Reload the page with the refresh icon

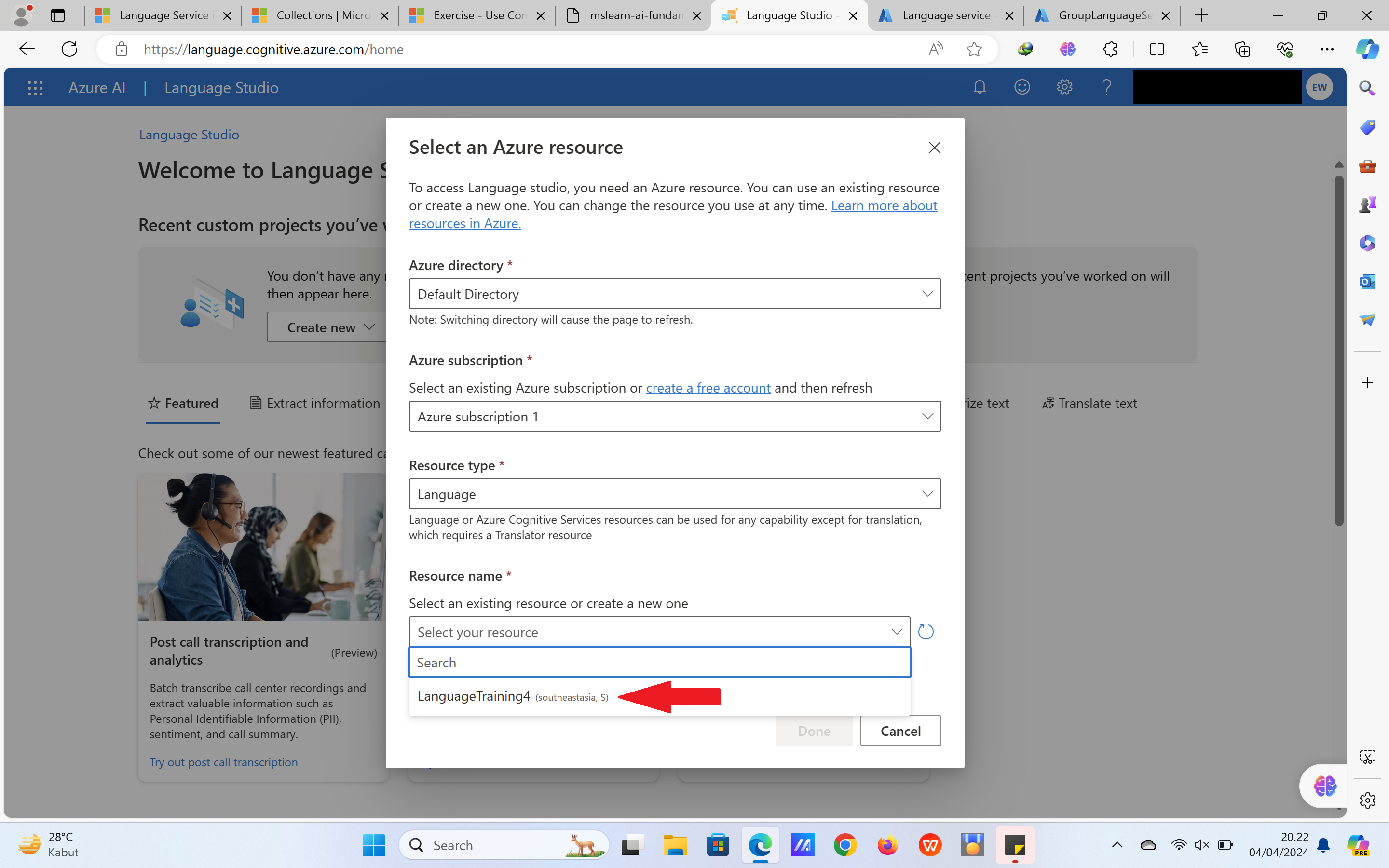point(69,49)
